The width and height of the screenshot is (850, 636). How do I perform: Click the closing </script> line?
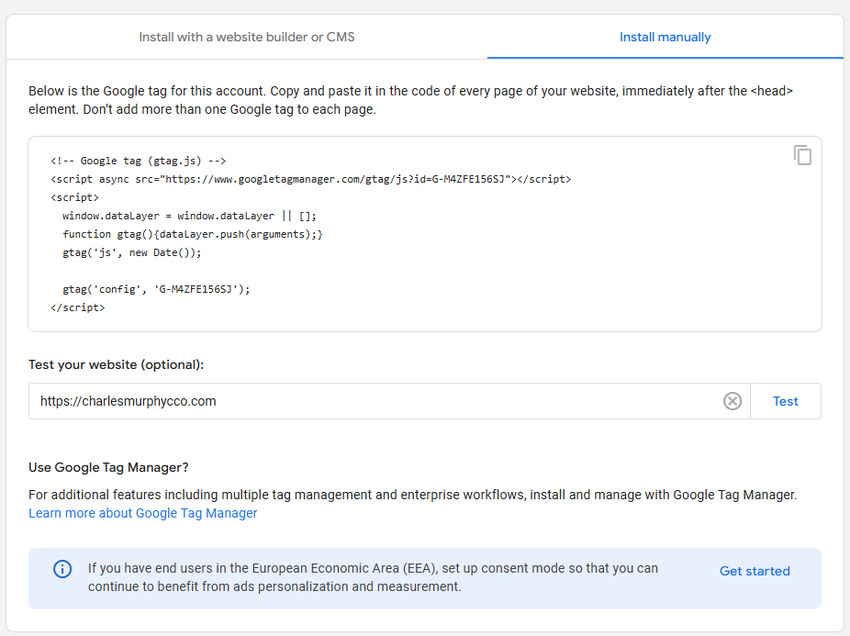(78, 307)
